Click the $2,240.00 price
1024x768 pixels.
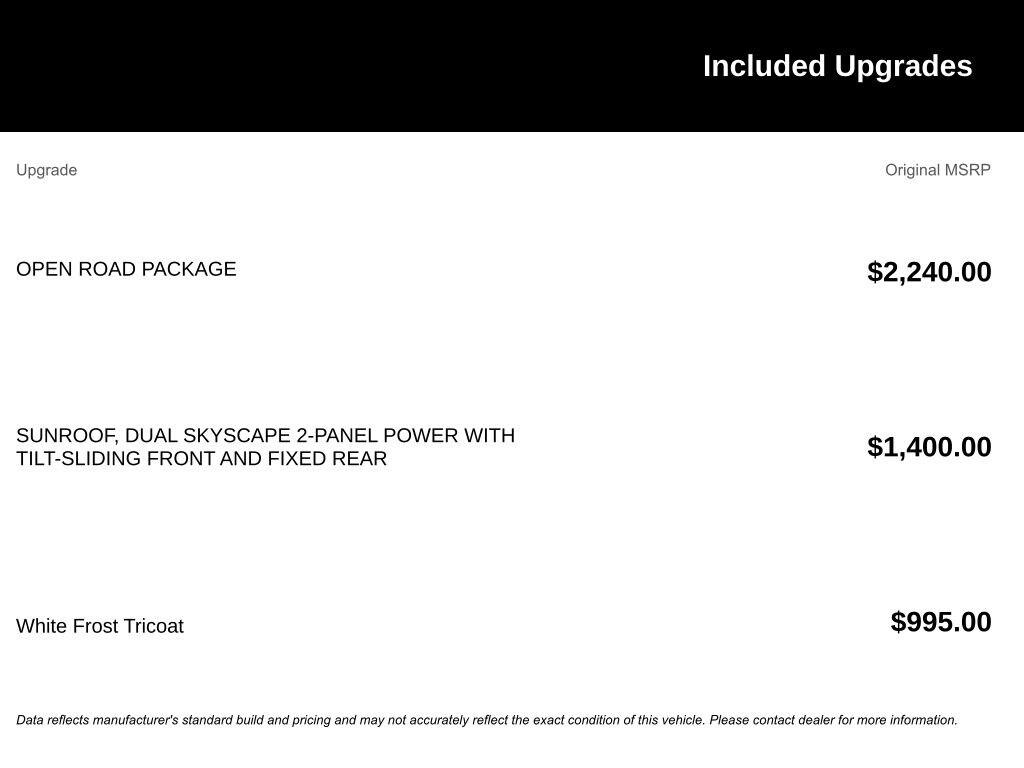point(929,272)
